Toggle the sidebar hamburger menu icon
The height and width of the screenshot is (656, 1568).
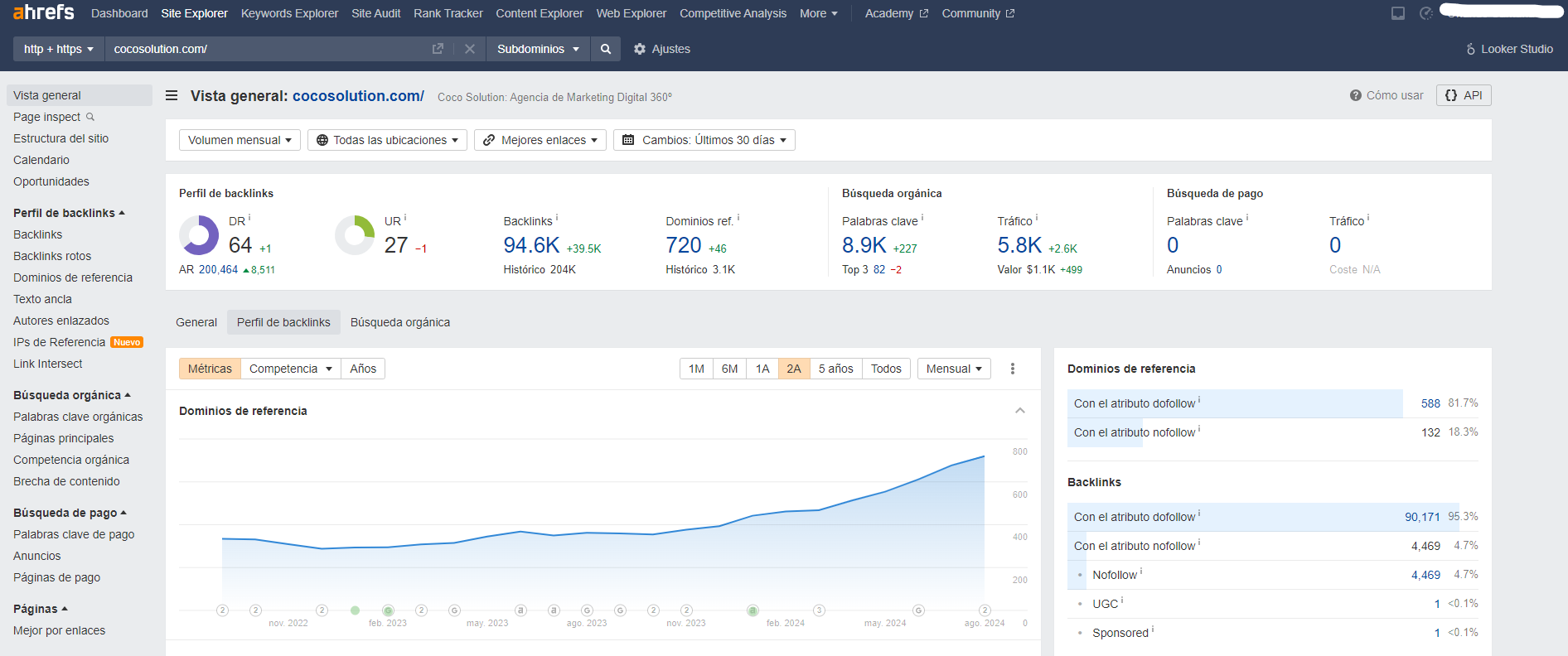tap(172, 95)
